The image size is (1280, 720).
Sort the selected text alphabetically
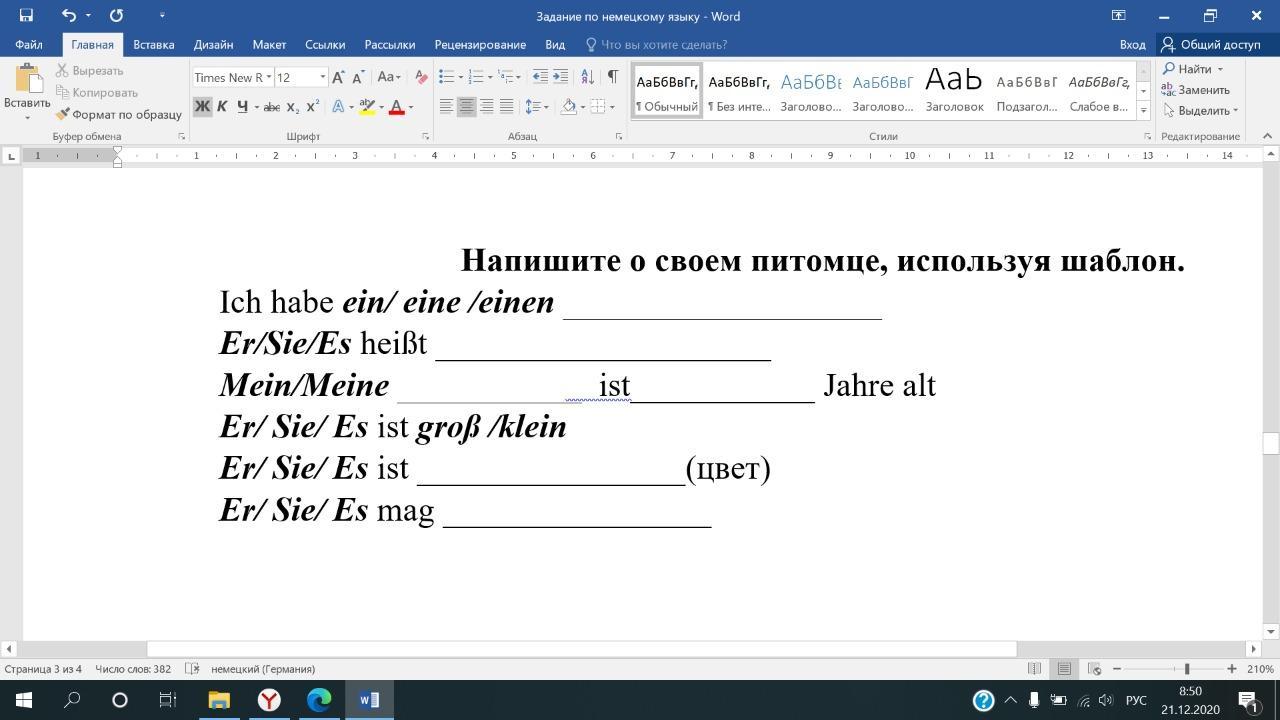587,77
